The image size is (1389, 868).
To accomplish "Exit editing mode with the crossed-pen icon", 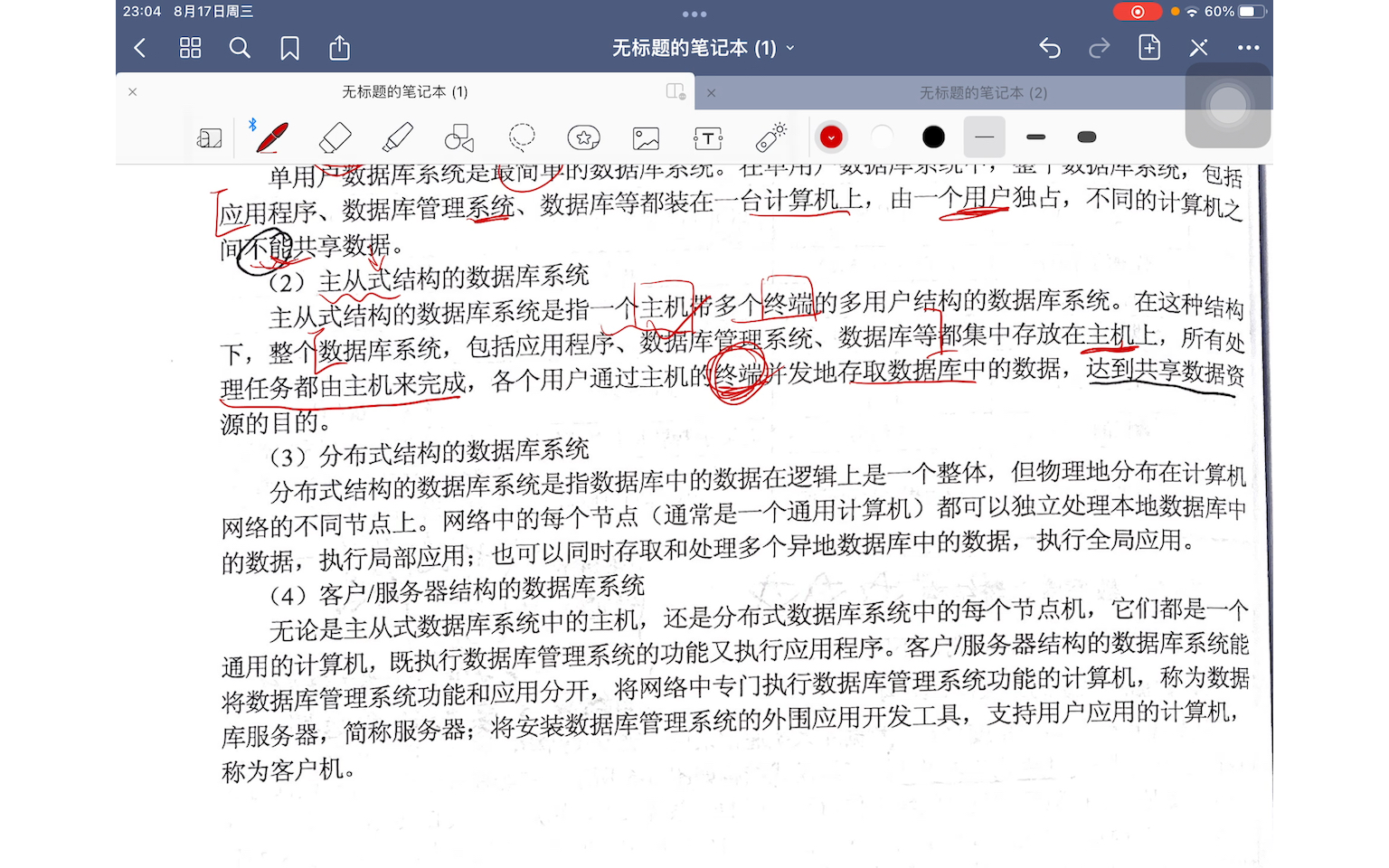I will point(1199,48).
